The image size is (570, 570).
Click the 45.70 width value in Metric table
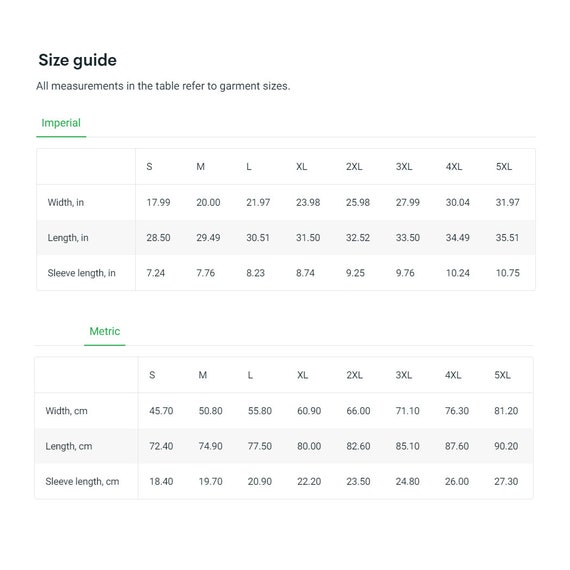point(161,411)
